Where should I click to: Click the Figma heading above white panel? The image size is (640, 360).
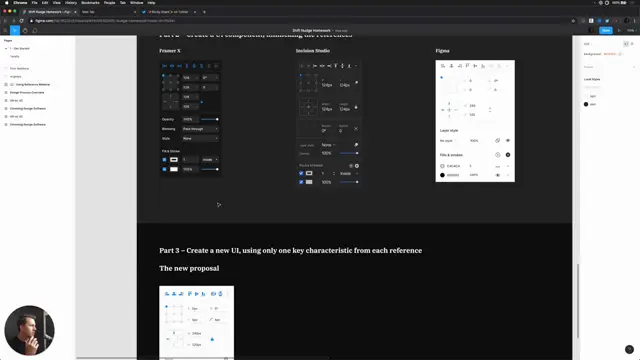(x=442, y=51)
